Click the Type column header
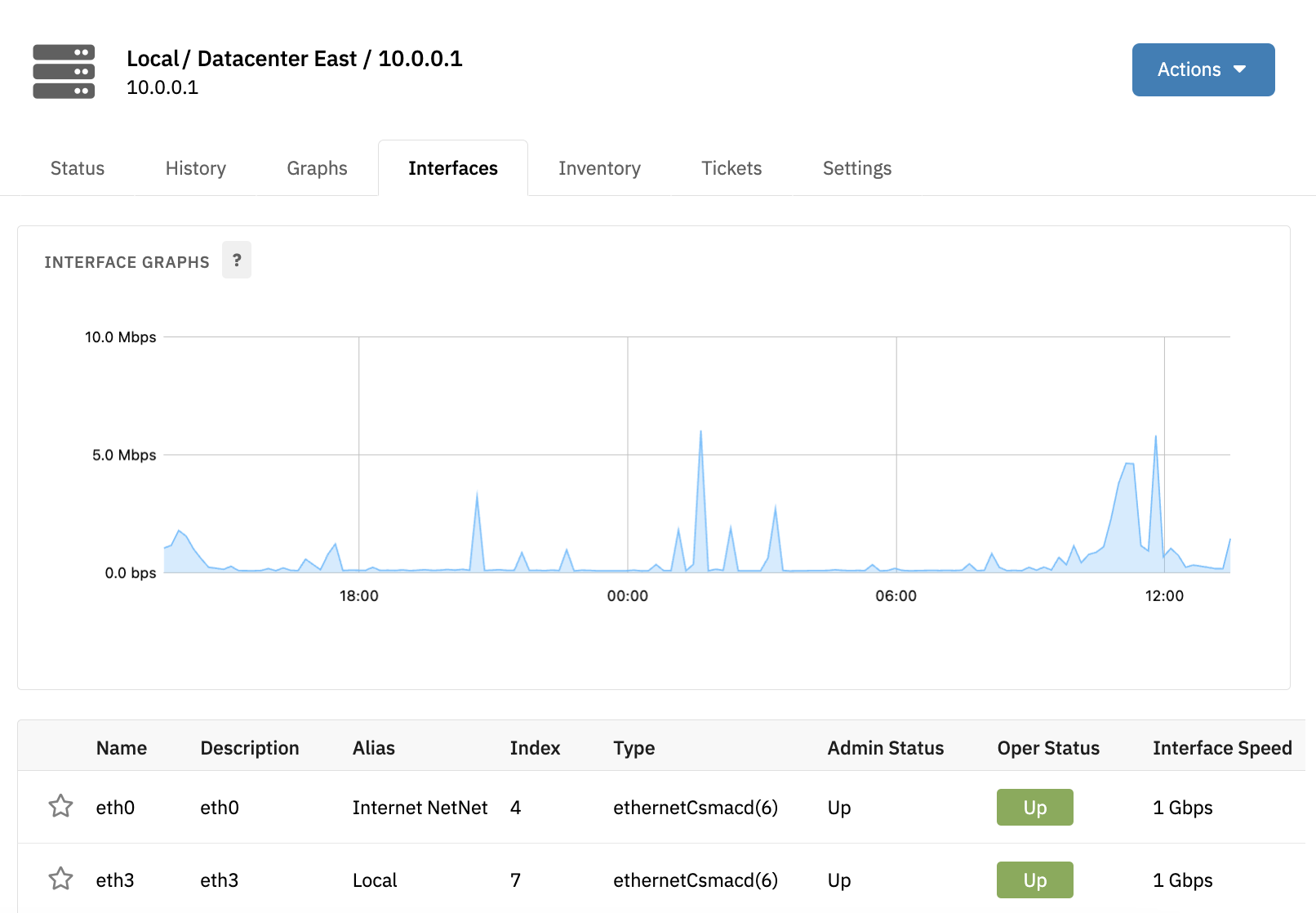Viewport: 1316px width, 913px height. tap(634, 748)
